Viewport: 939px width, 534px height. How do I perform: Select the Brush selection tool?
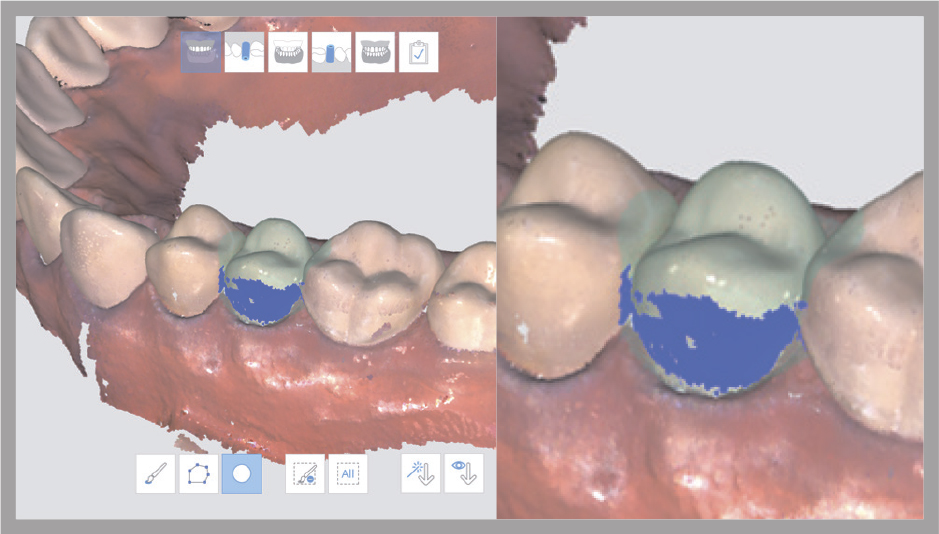[156, 473]
